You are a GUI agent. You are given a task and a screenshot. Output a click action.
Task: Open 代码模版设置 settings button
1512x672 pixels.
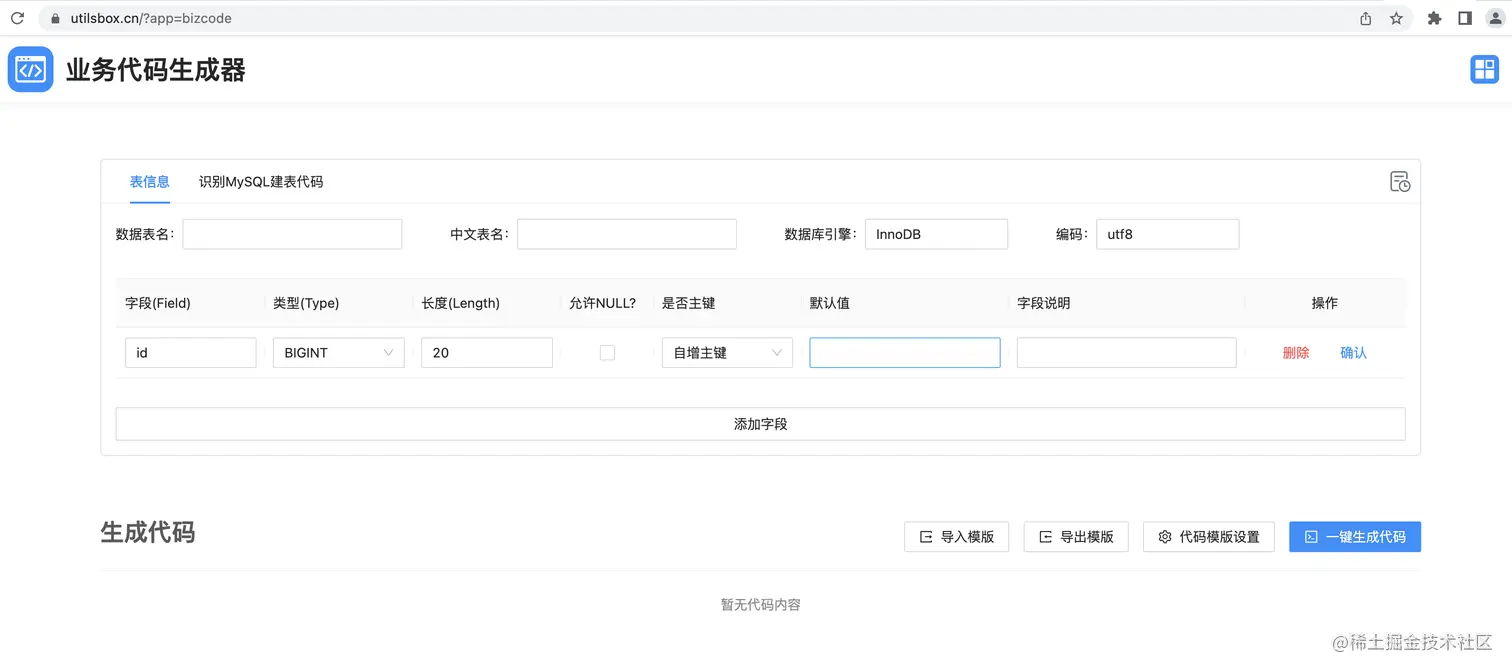pos(1209,537)
